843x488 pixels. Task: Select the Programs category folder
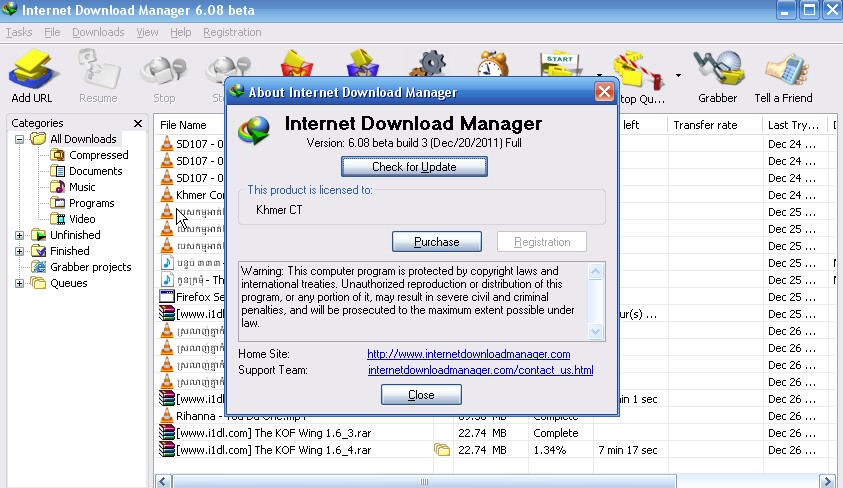pos(82,203)
